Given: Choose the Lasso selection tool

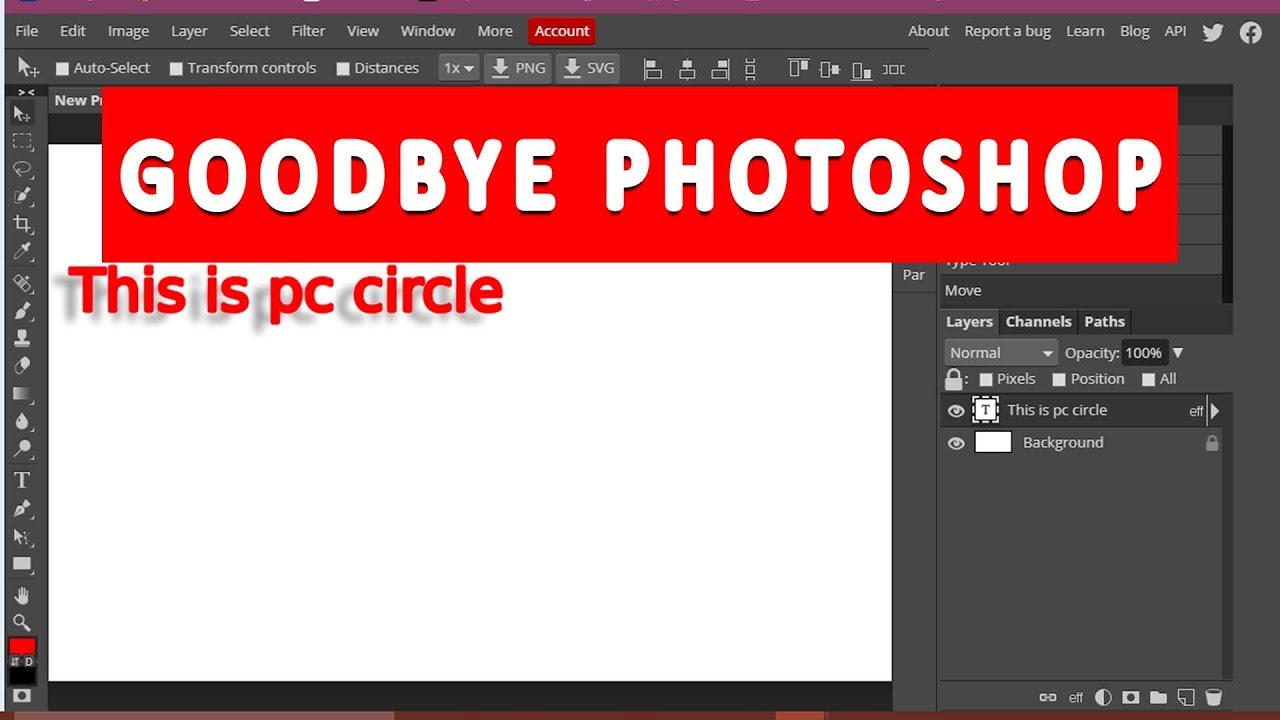Looking at the screenshot, I should pyautogui.click(x=22, y=169).
